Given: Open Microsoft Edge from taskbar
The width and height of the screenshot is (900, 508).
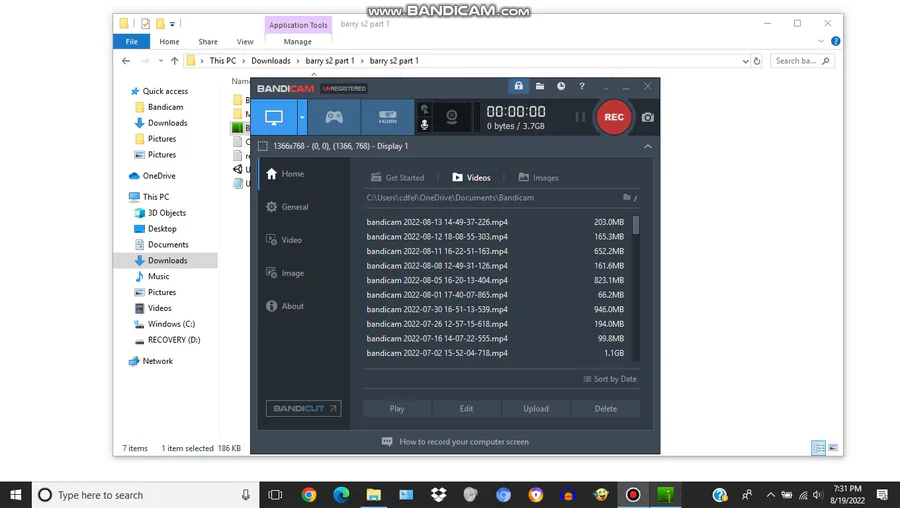Looking at the screenshot, I should pos(341,495).
